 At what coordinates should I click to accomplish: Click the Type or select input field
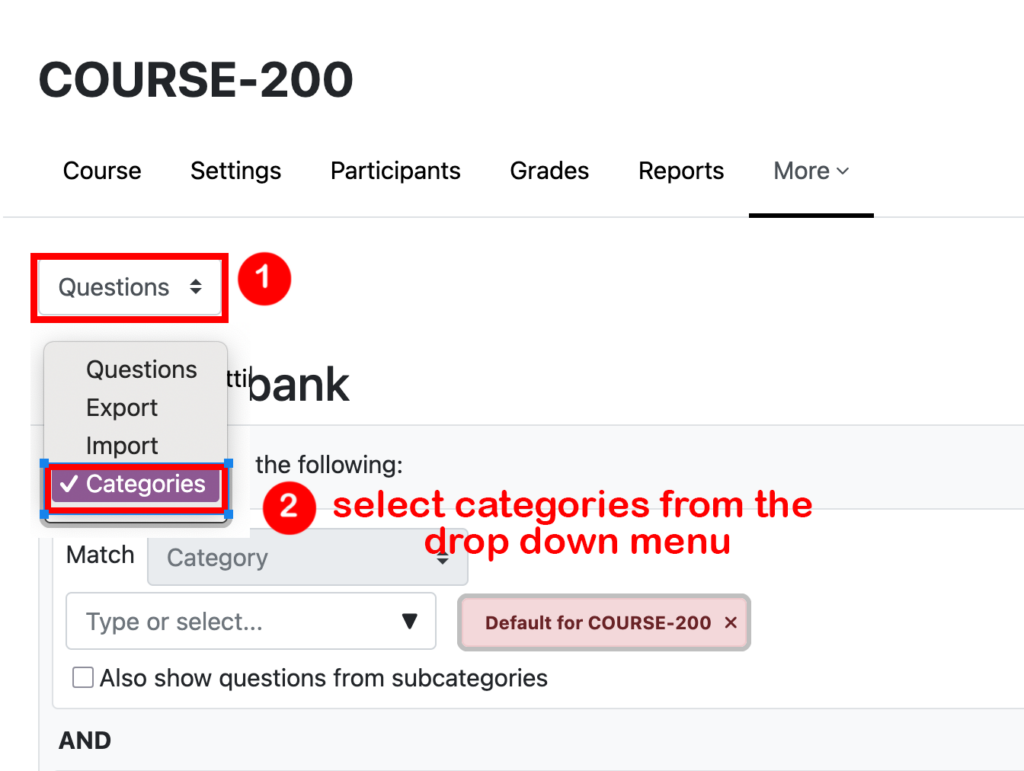230,622
